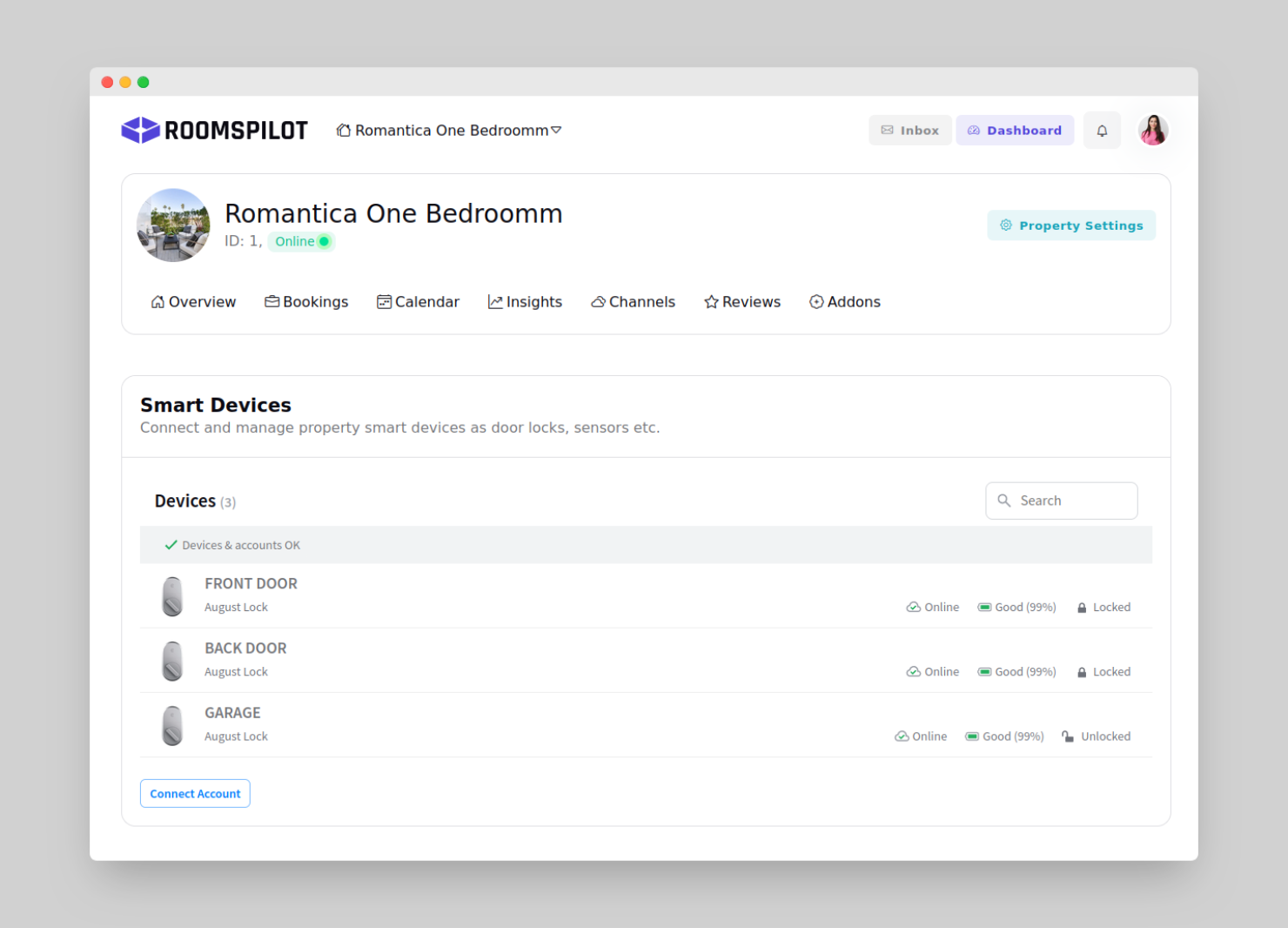Select the Channels tab
Image resolution: width=1288 pixels, height=928 pixels.
click(x=633, y=302)
